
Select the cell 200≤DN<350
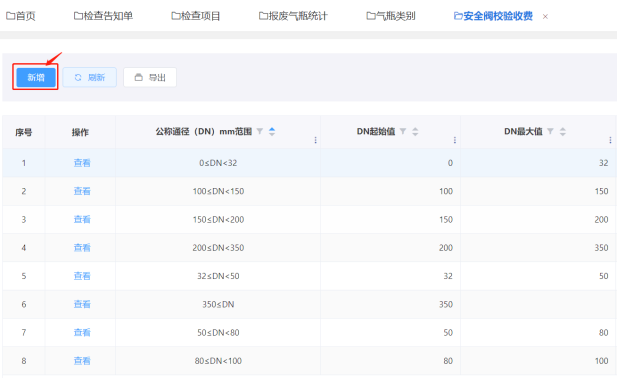point(218,248)
